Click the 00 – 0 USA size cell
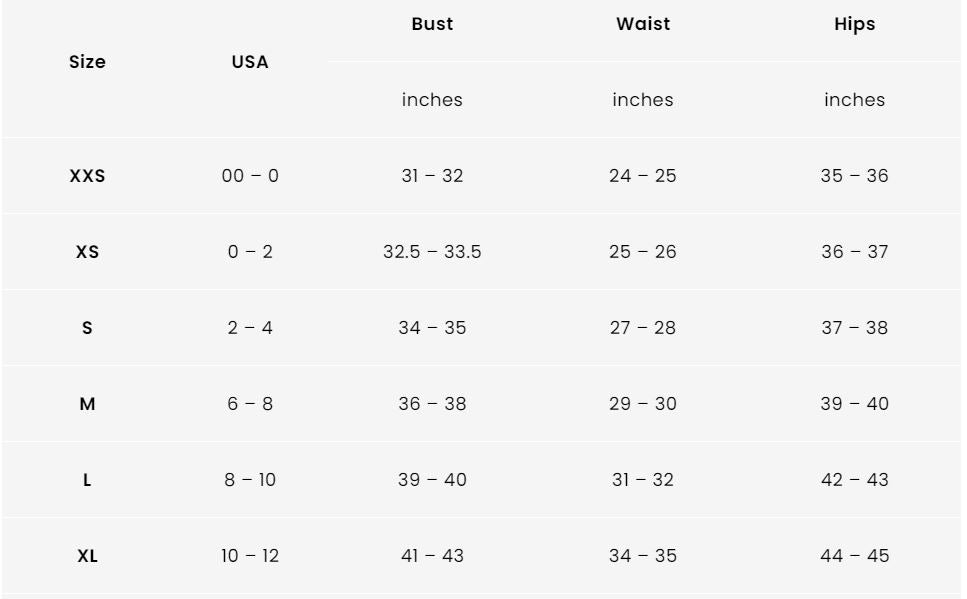Viewport: 967px width, 599px height. (250, 176)
